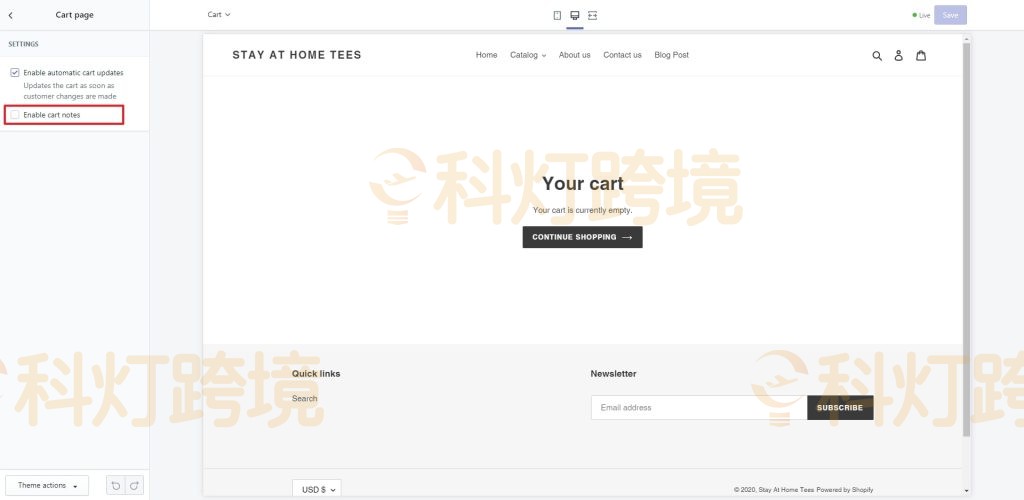Image resolution: width=1024 pixels, height=500 pixels.
Task: Open the shopping cart bag icon
Action: pyautogui.click(x=921, y=55)
